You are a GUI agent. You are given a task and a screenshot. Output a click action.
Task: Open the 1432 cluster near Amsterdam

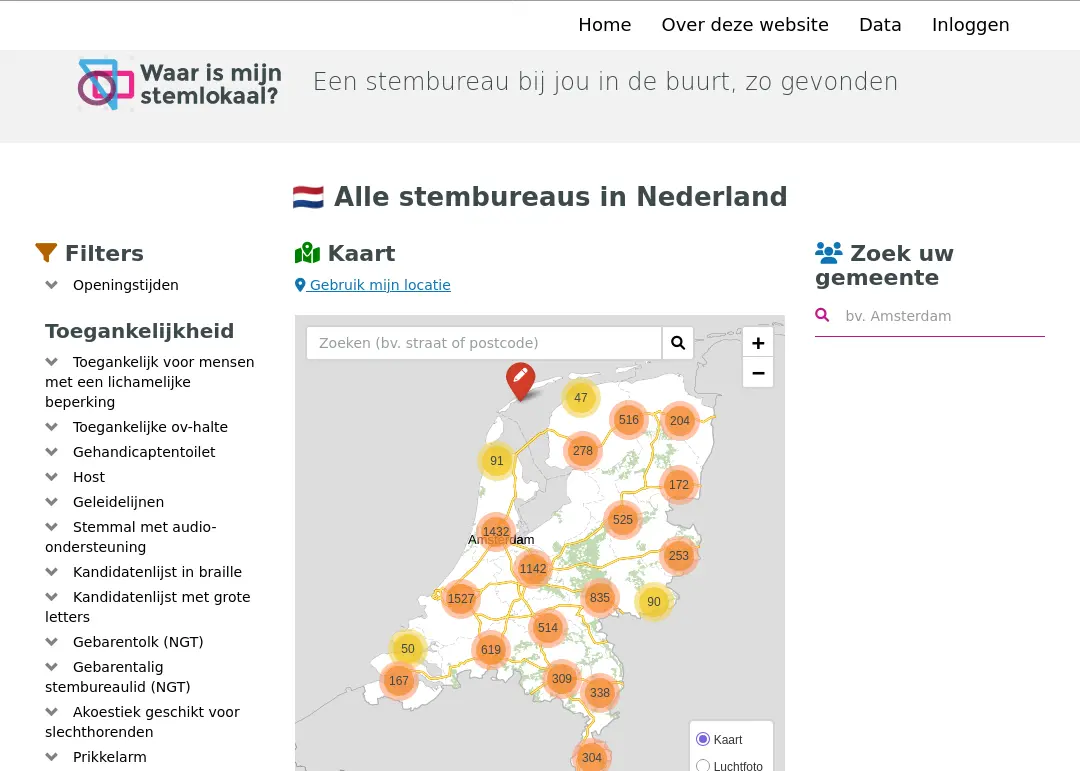pos(496,532)
